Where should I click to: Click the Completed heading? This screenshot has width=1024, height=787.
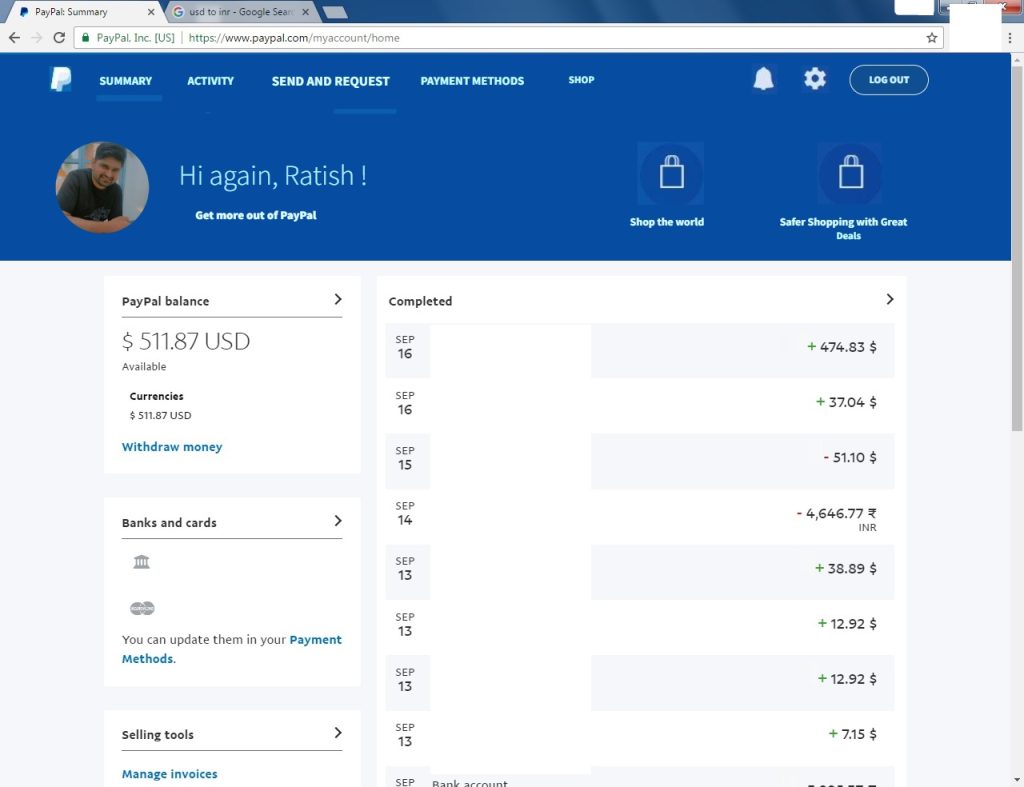coord(420,301)
